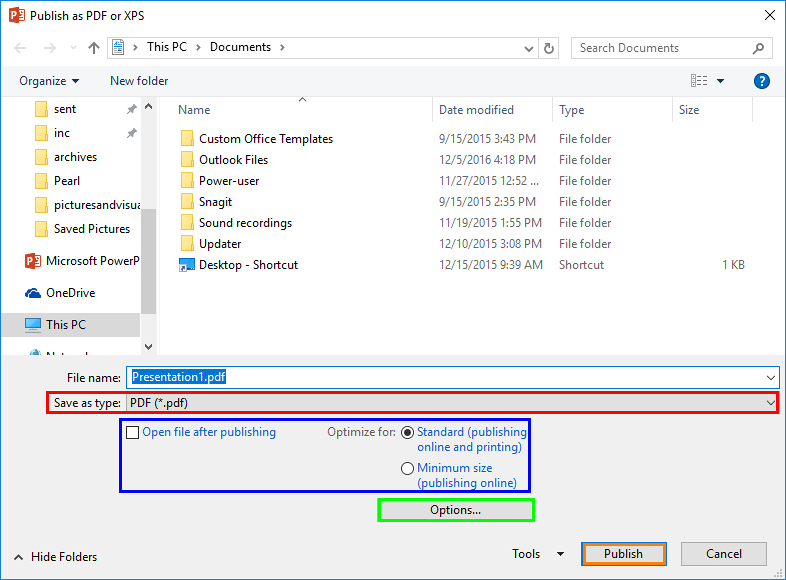Click the Publish button

click(x=624, y=554)
